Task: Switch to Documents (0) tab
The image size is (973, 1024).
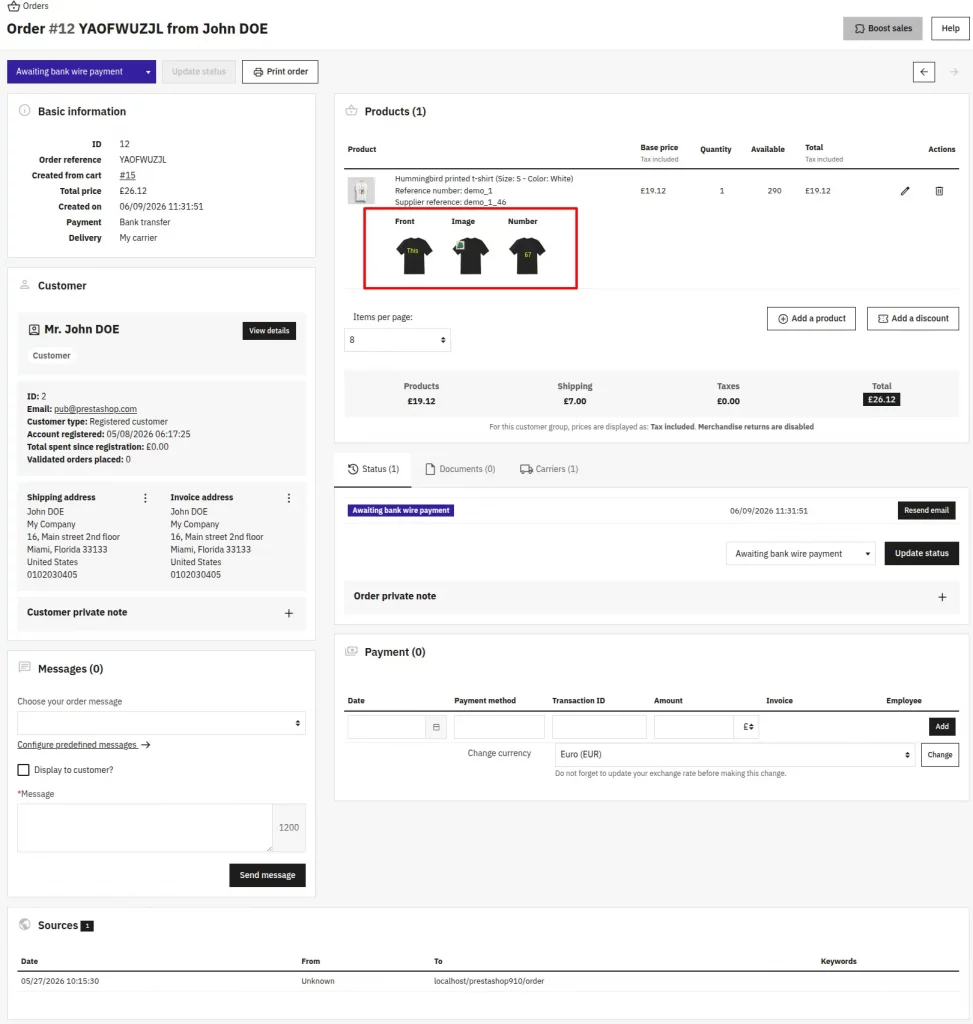Action: pyautogui.click(x=460, y=469)
